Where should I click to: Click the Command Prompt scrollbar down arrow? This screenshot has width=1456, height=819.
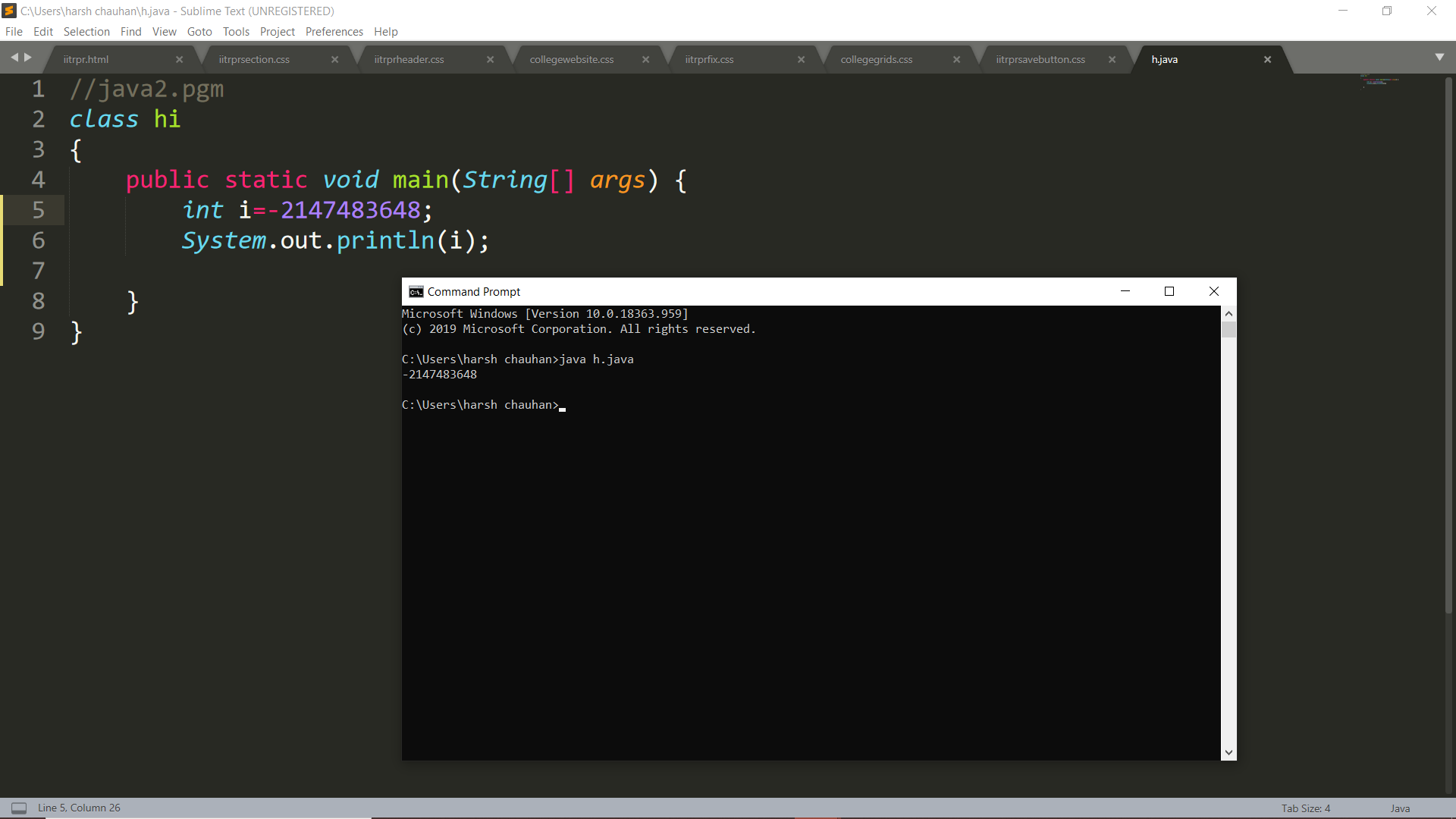pos(1228,752)
